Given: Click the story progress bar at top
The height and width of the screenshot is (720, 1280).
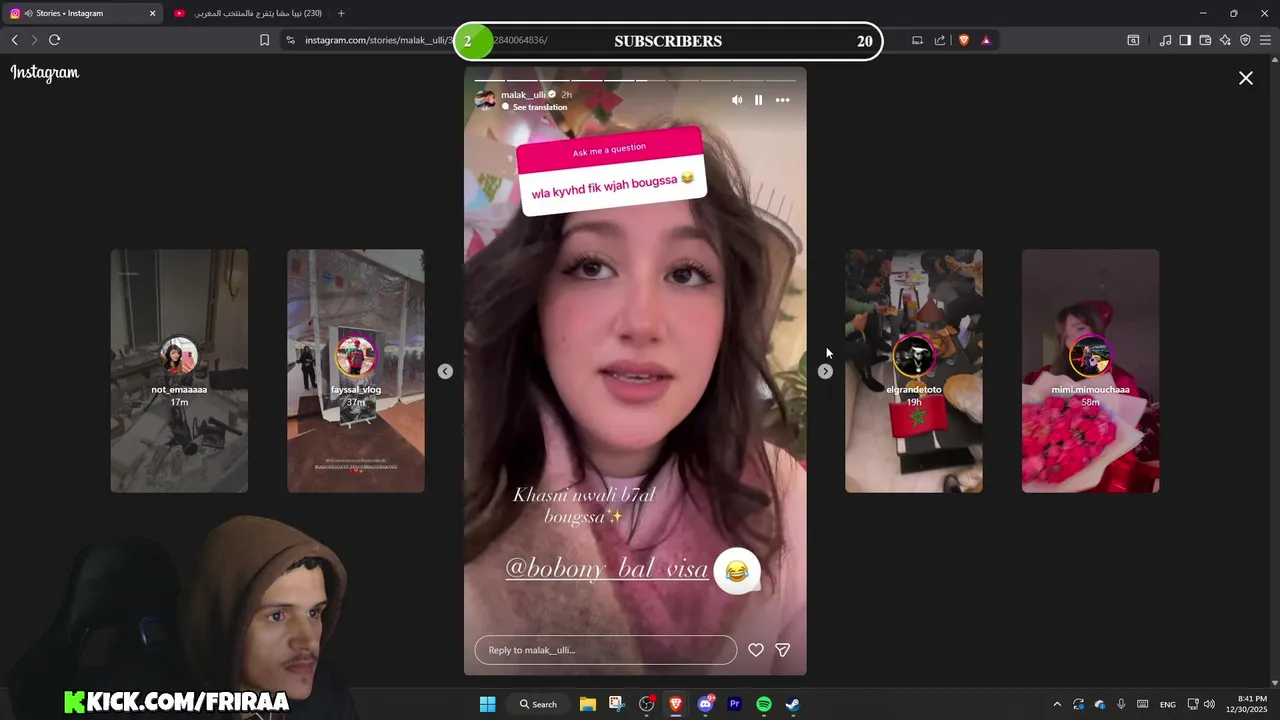Looking at the screenshot, I should coord(635,80).
